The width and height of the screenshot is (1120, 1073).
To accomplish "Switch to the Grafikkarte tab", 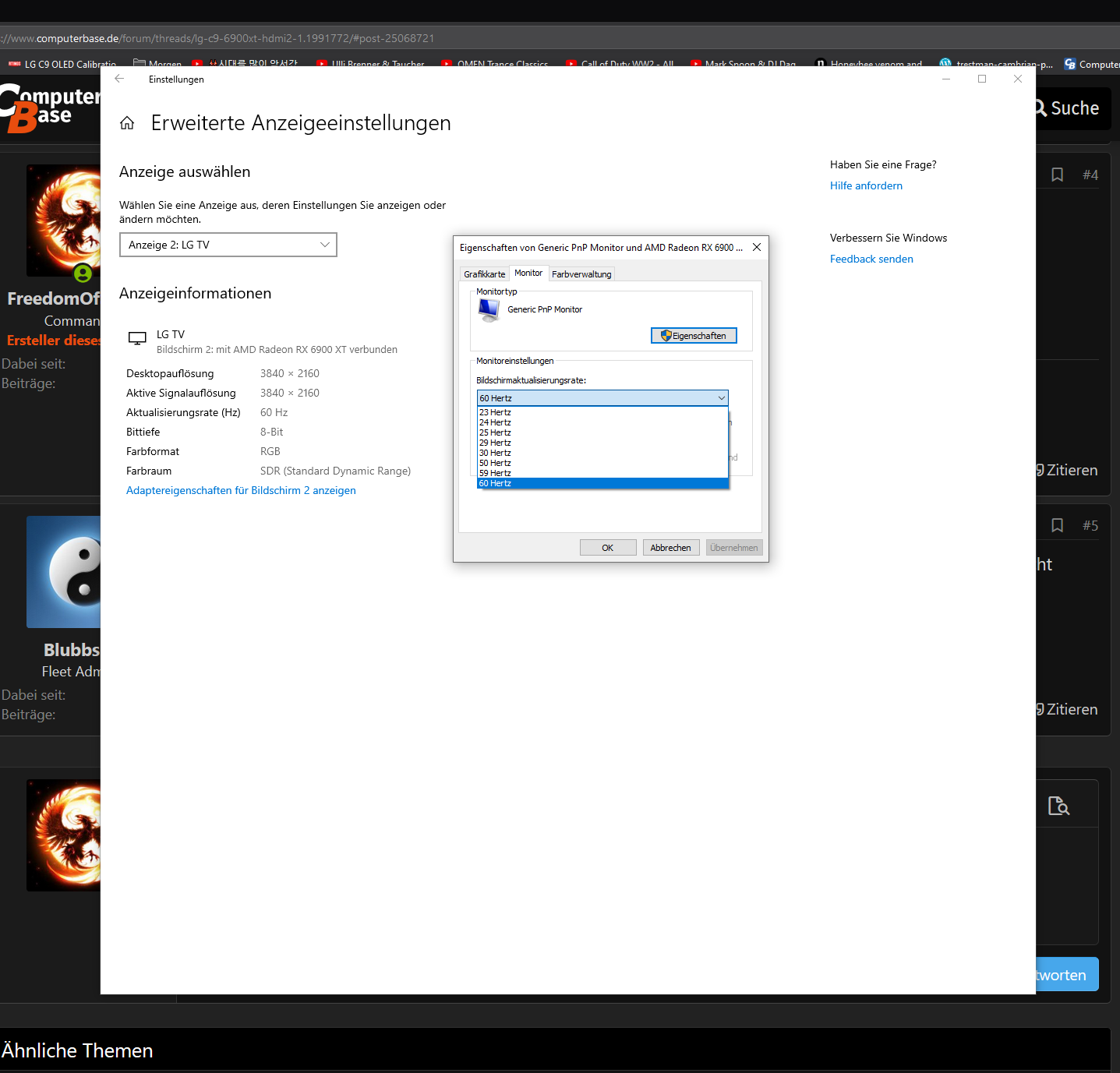I will click(484, 274).
